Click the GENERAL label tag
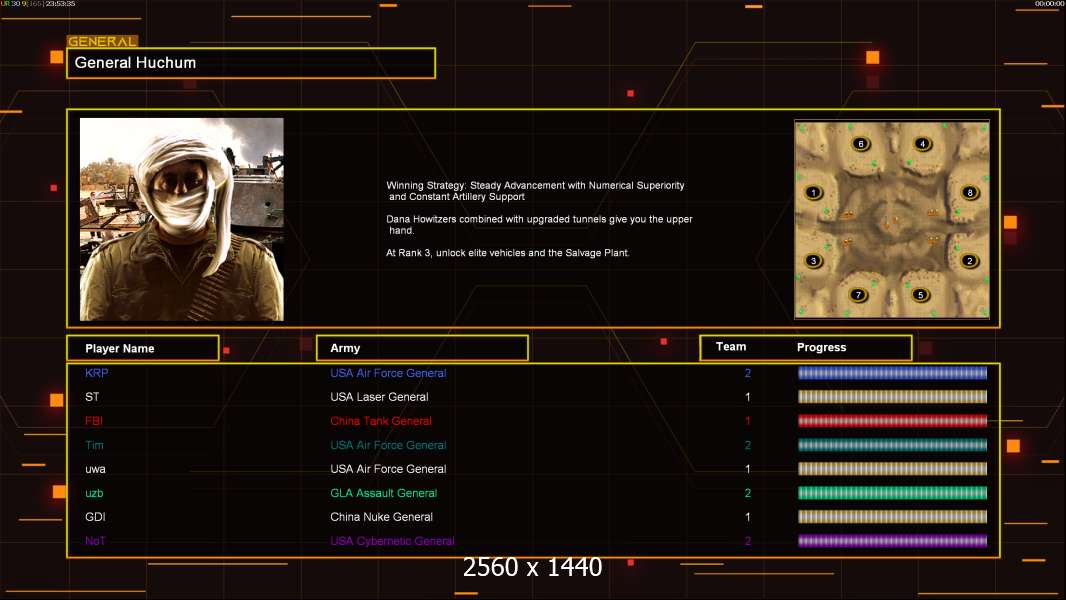This screenshot has width=1066, height=600. [x=102, y=41]
